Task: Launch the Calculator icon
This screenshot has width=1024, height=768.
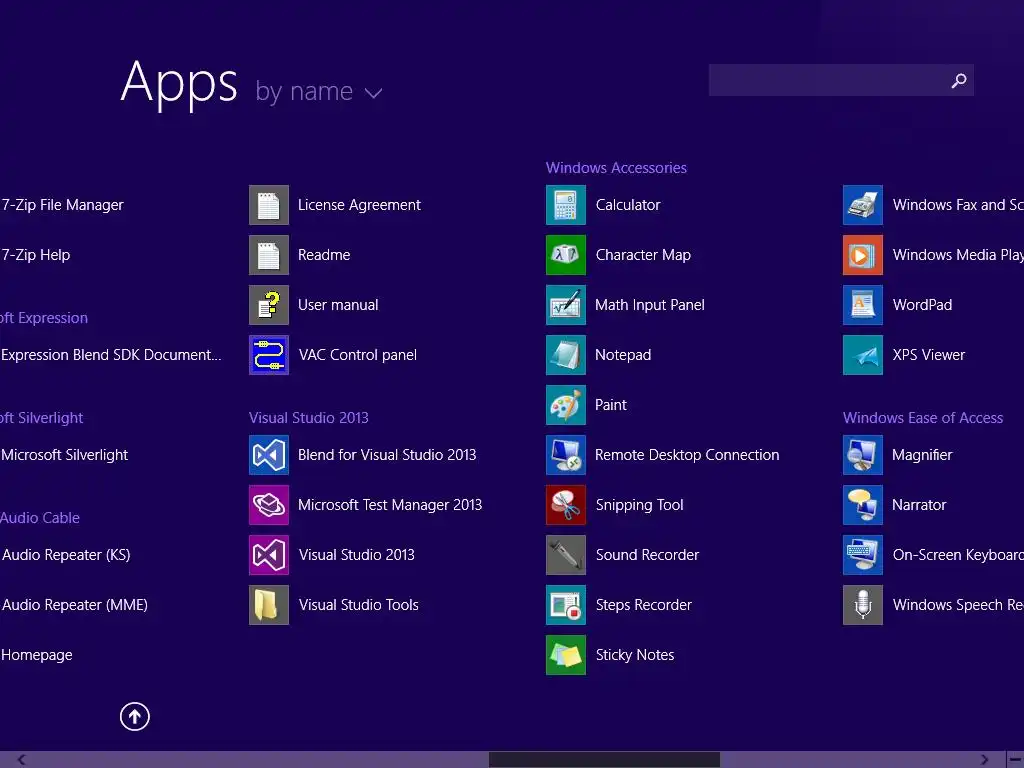Action: 566,204
